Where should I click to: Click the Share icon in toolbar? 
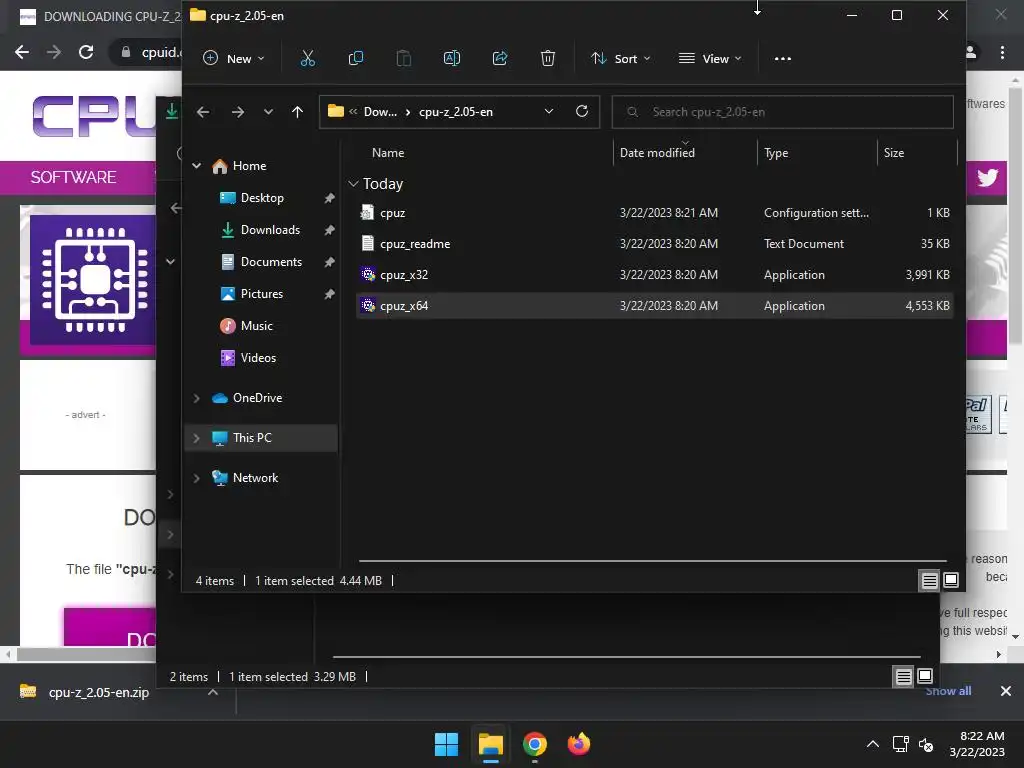500,59
